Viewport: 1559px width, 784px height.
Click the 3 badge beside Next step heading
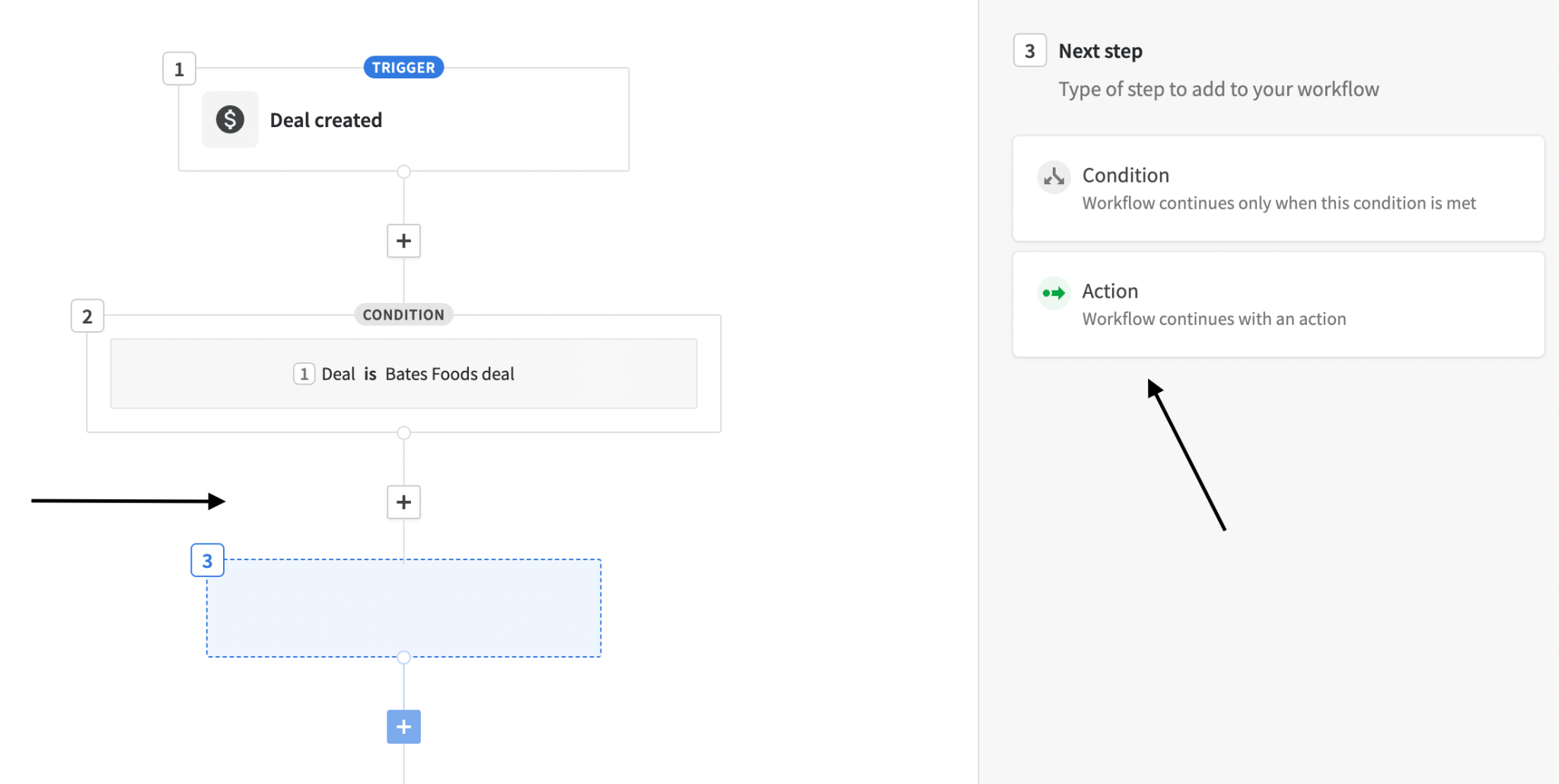point(1030,50)
